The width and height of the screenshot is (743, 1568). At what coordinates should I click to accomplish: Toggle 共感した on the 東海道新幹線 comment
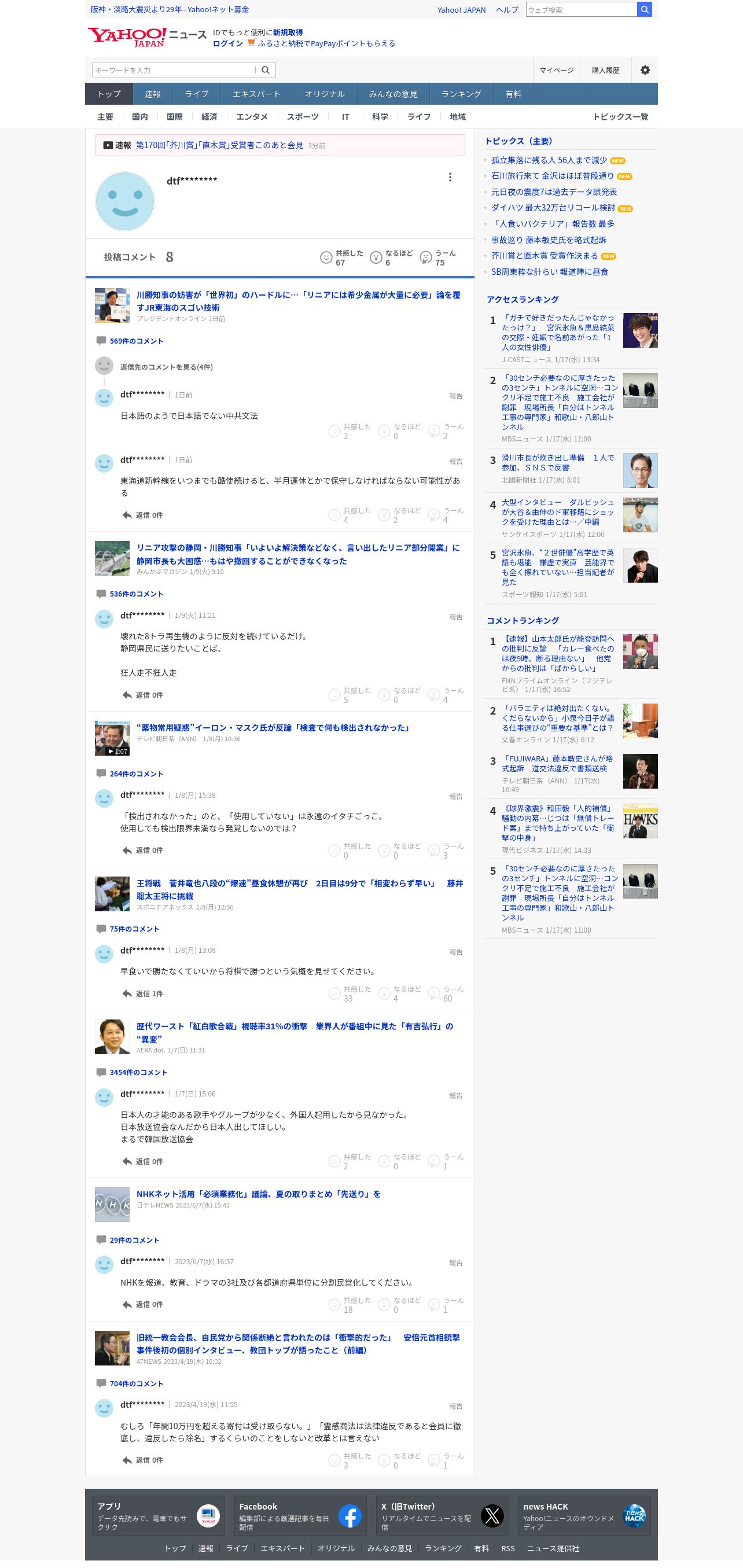(x=350, y=515)
